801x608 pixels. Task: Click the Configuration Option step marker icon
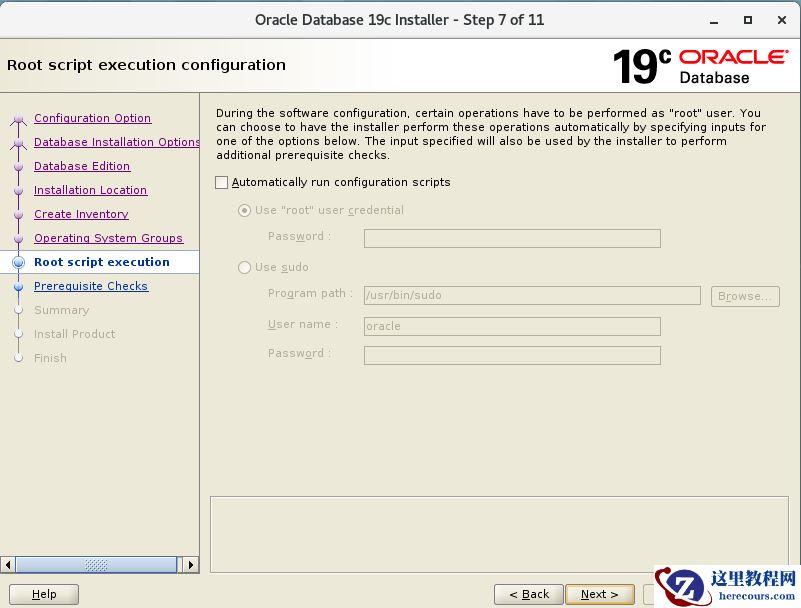coord(19,120)
